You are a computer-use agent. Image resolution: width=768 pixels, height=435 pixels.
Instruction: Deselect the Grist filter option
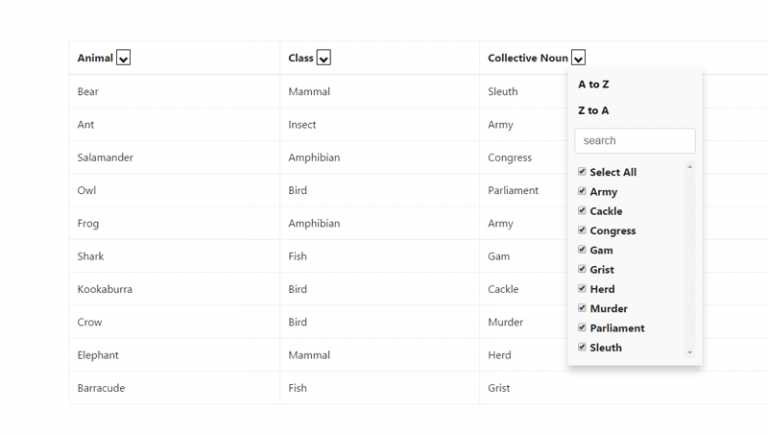click(x=581, y=269)
